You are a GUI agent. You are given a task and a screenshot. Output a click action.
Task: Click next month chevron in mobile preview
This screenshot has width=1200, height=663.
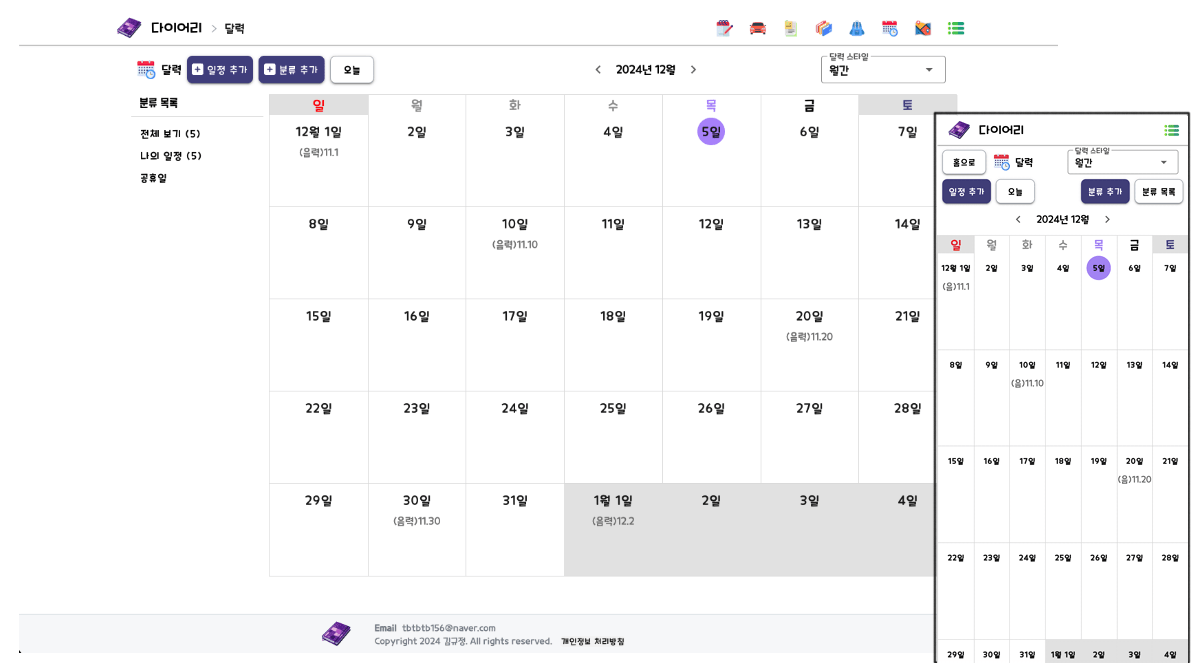point(1107,219)
